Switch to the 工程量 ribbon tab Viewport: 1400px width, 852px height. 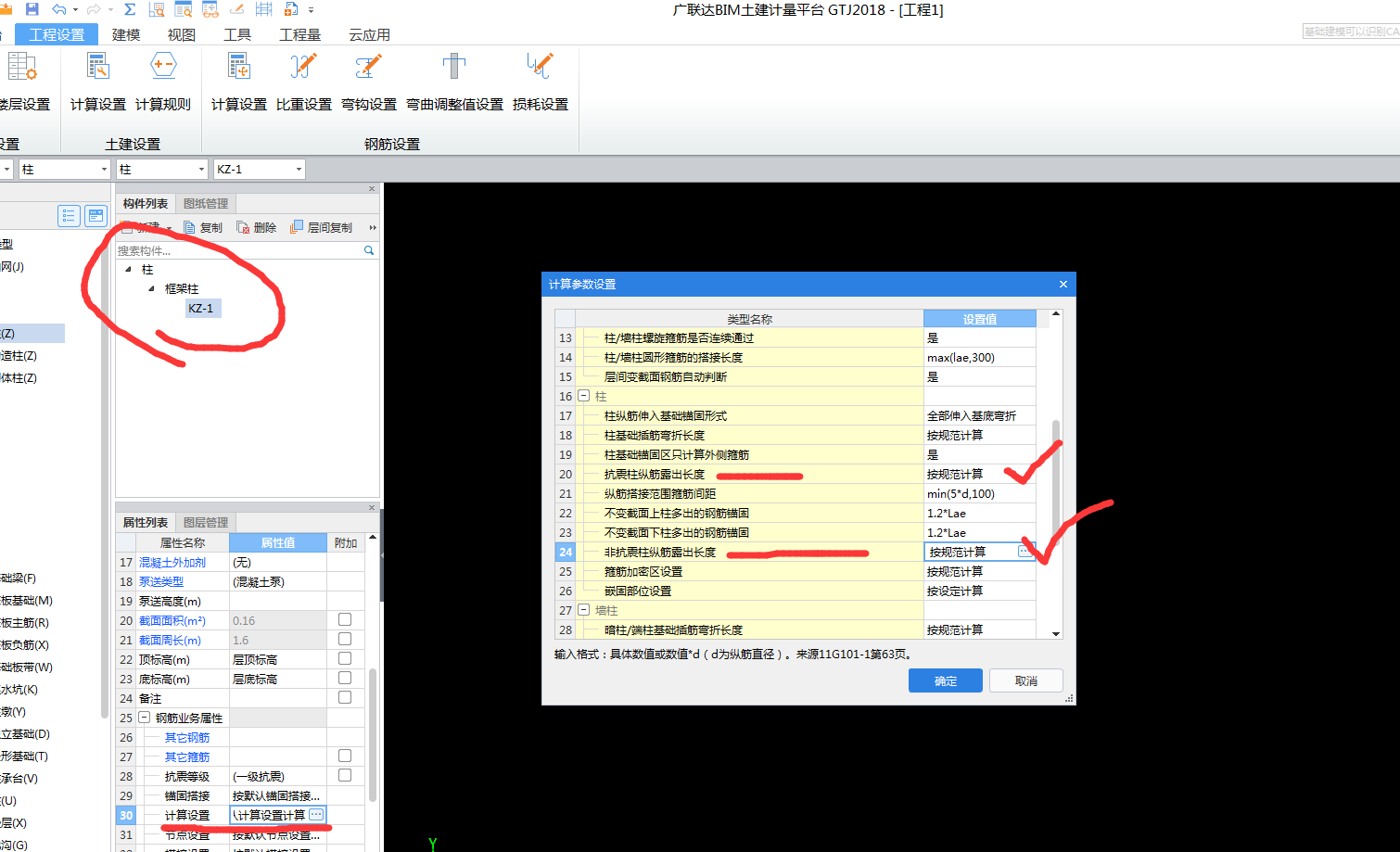[300, 34]
